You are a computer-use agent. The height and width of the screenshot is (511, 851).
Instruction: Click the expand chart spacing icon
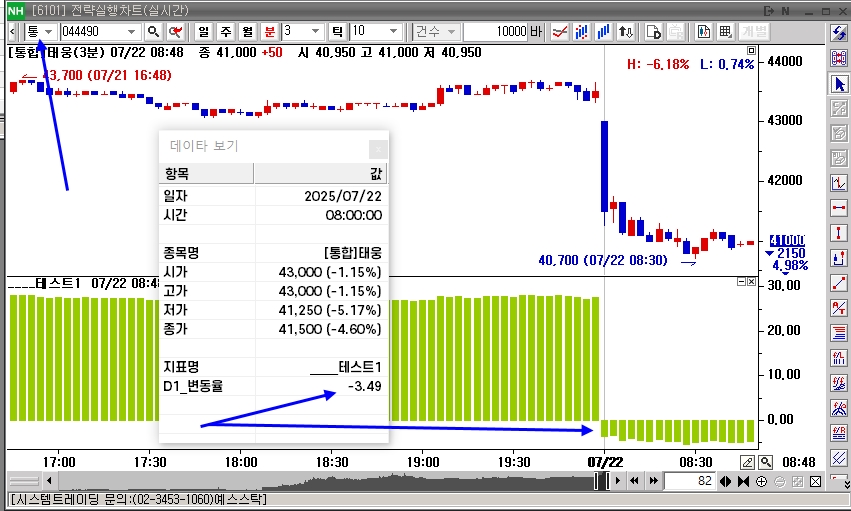[726, 482]
